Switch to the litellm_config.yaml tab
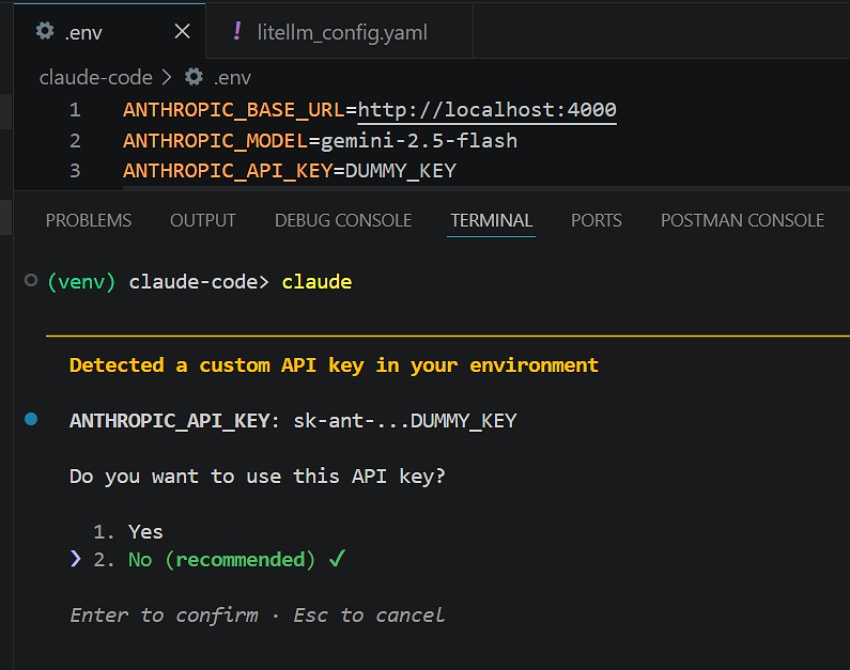This screenshot has height=670, width=850. tap(339, 31)
